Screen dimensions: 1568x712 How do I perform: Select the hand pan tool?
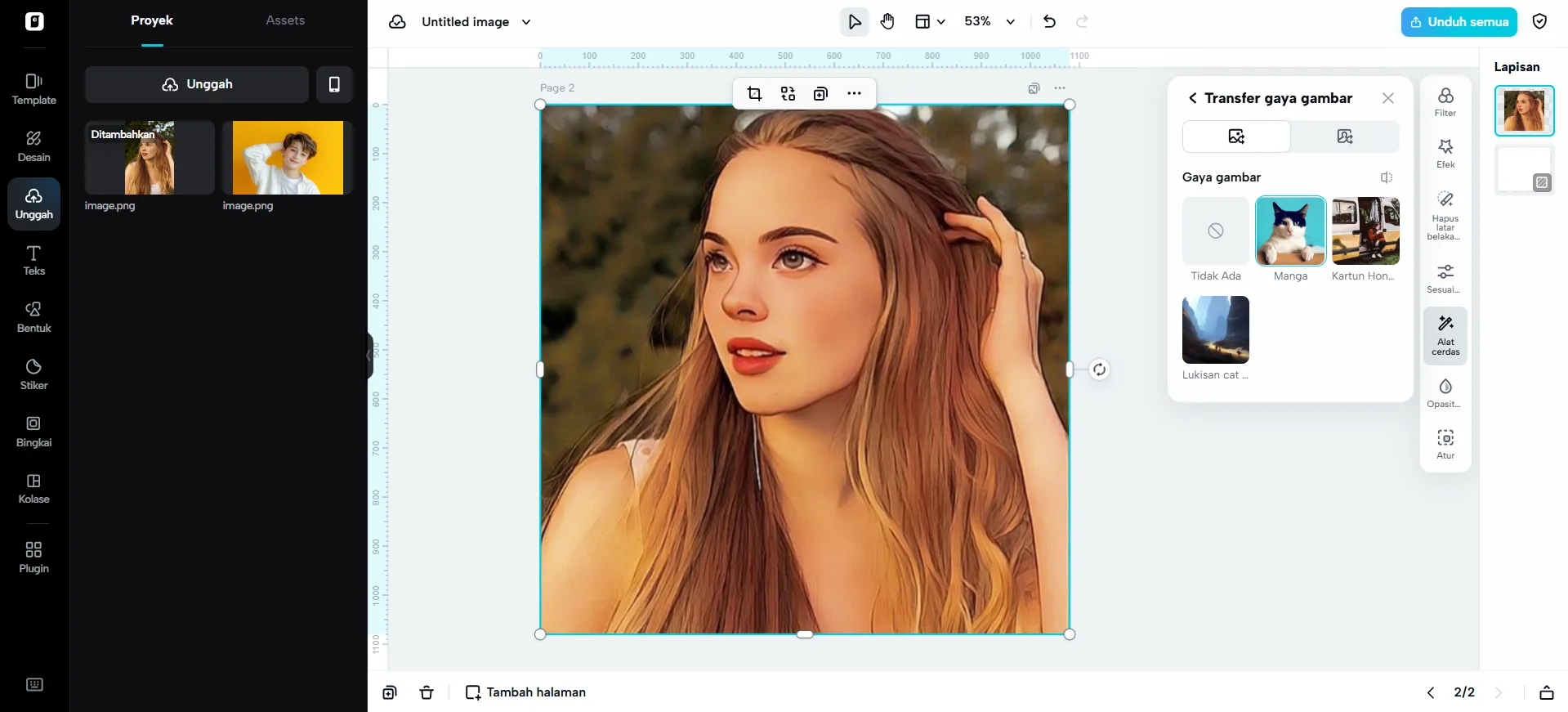887,22
